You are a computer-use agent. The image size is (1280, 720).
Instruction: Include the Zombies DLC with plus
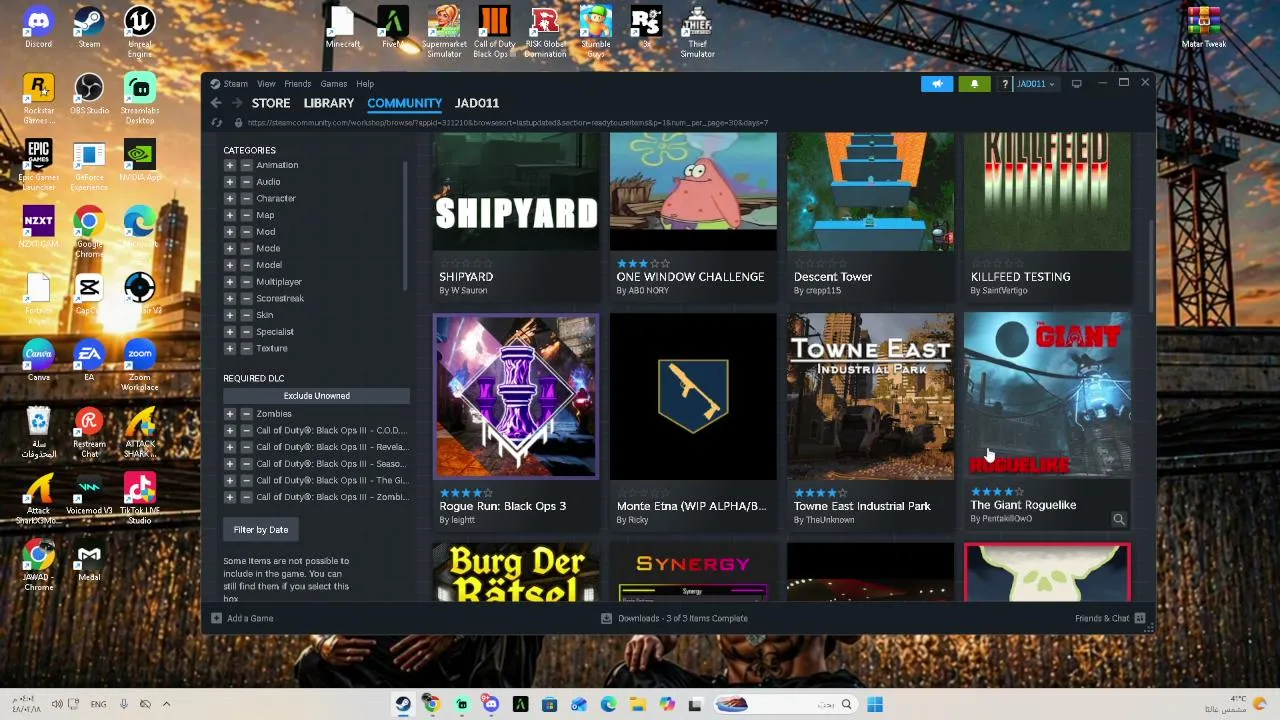click(230, 414)
